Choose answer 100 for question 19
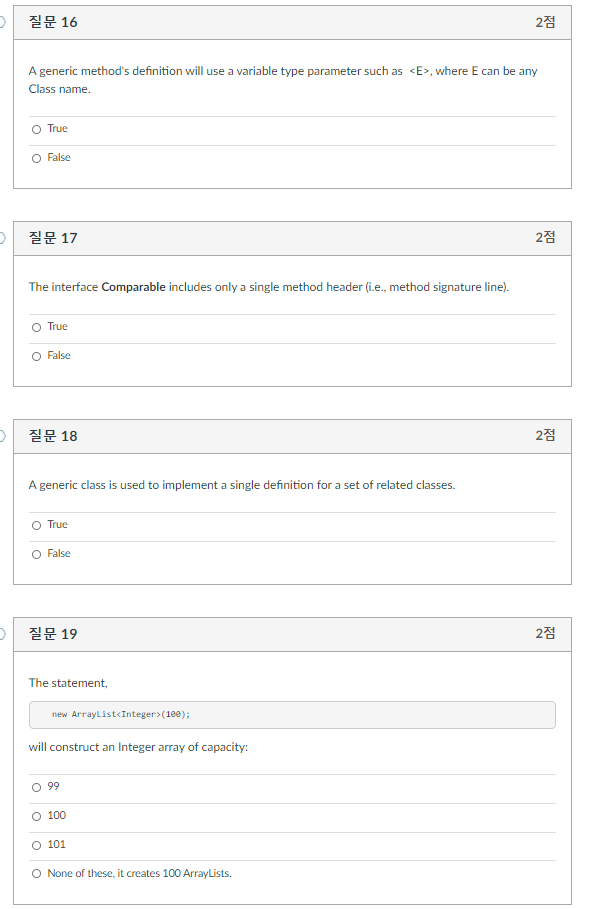Image resolution: width=593 pixels, height=909 pixels. [x=36, y=815]
